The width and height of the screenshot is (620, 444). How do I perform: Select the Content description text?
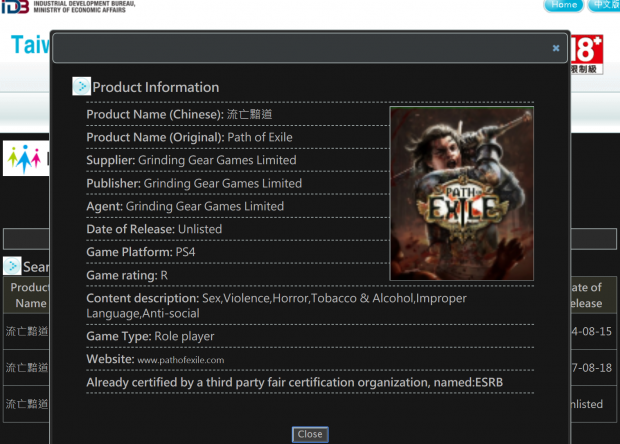pos(276,306)
